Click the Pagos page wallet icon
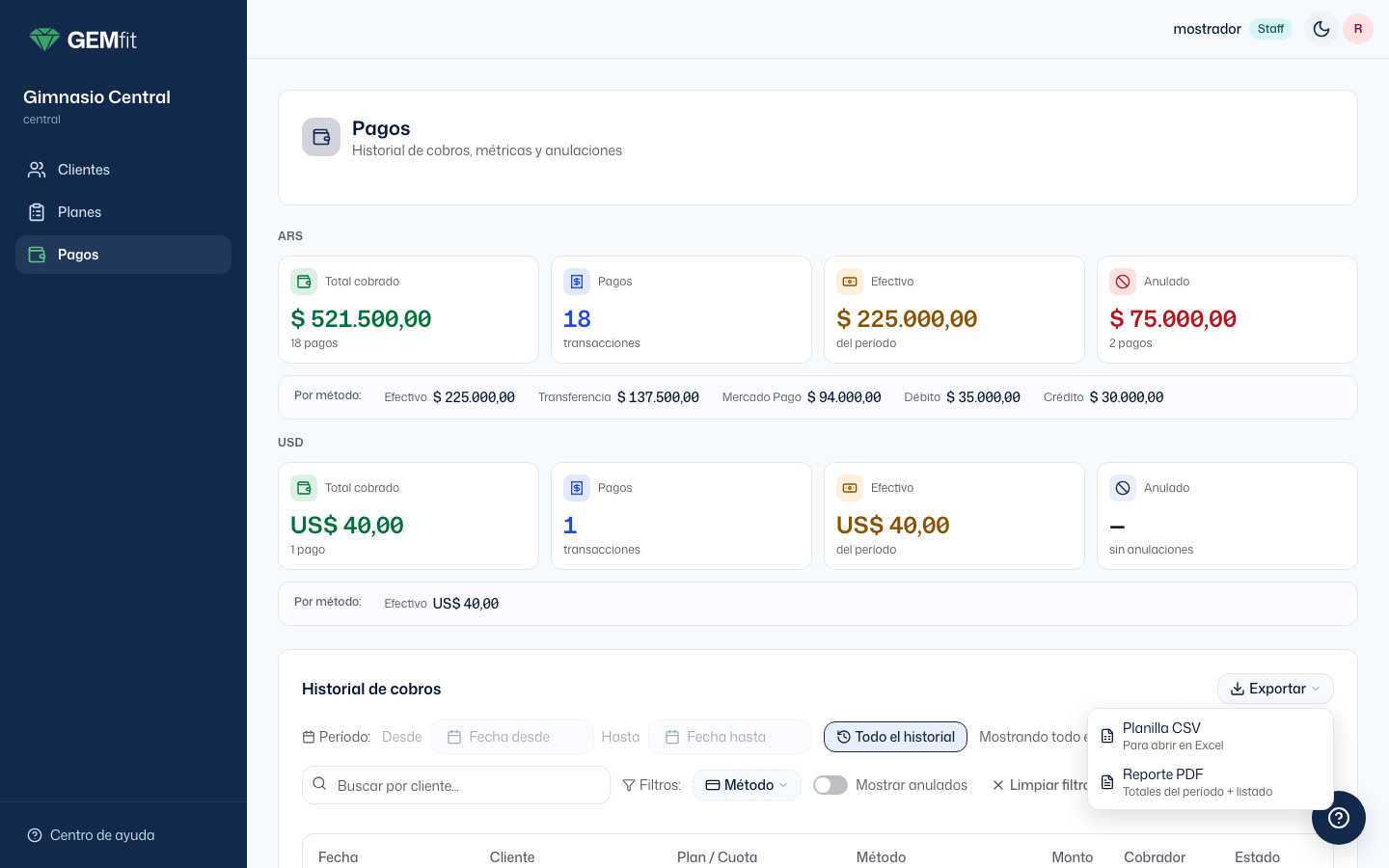This screenshot has height=868, width=1389. (x=321, y=137)
